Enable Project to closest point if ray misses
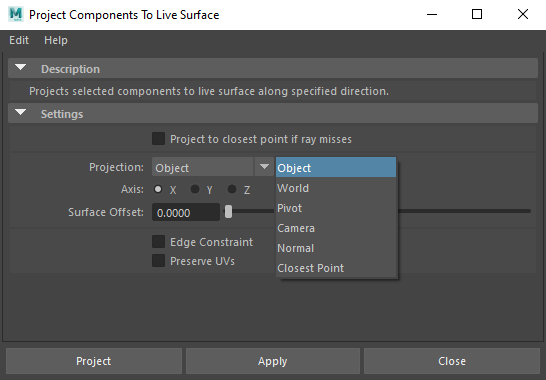The image size is (546, 380). (x=158, y=139)
